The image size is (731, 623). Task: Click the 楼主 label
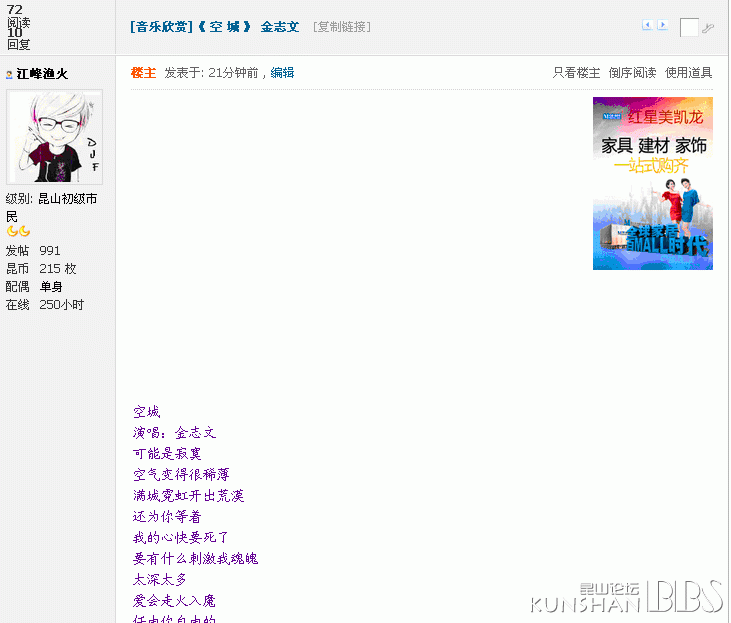tap(143, 73)
